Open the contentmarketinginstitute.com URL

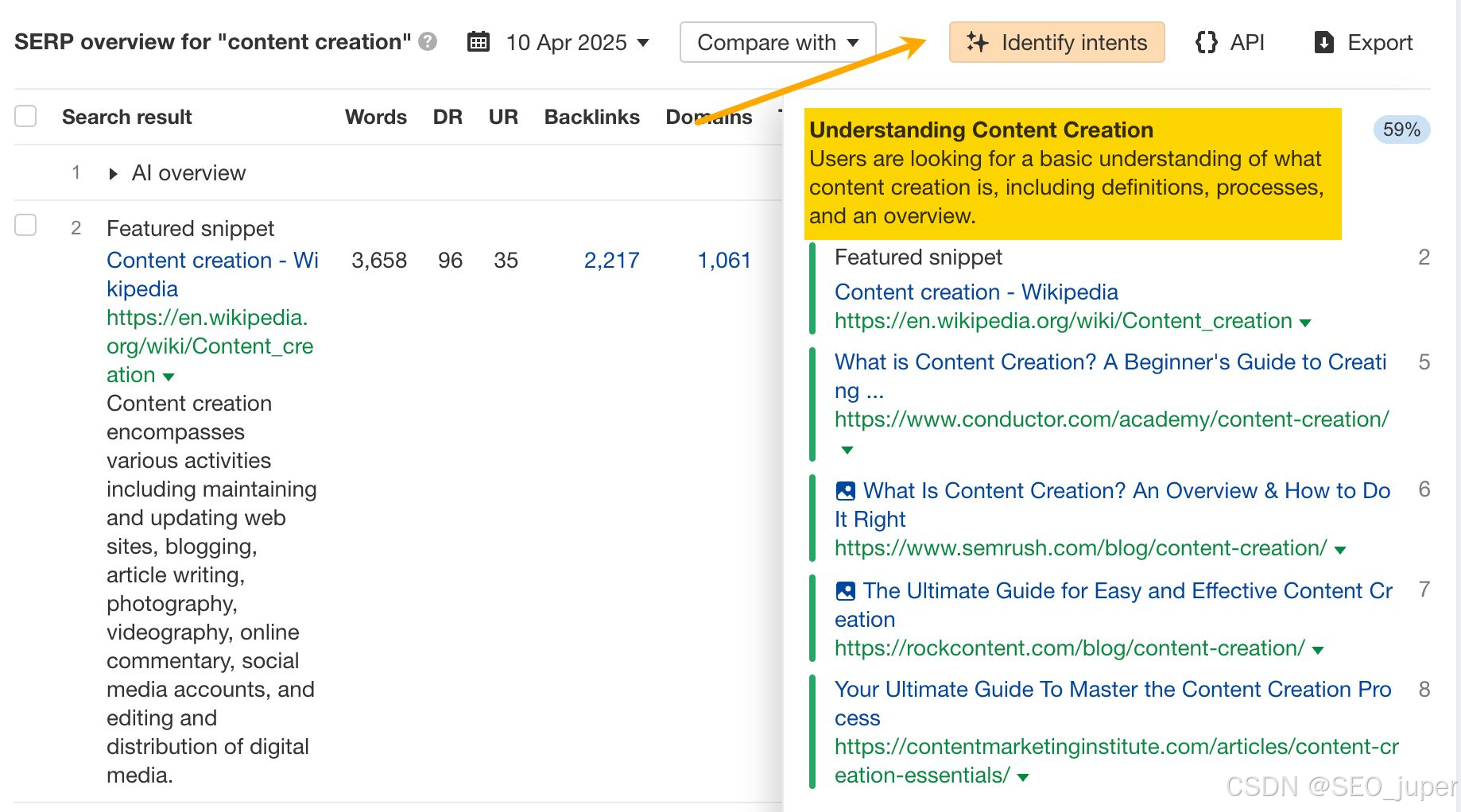point(1117,760)
